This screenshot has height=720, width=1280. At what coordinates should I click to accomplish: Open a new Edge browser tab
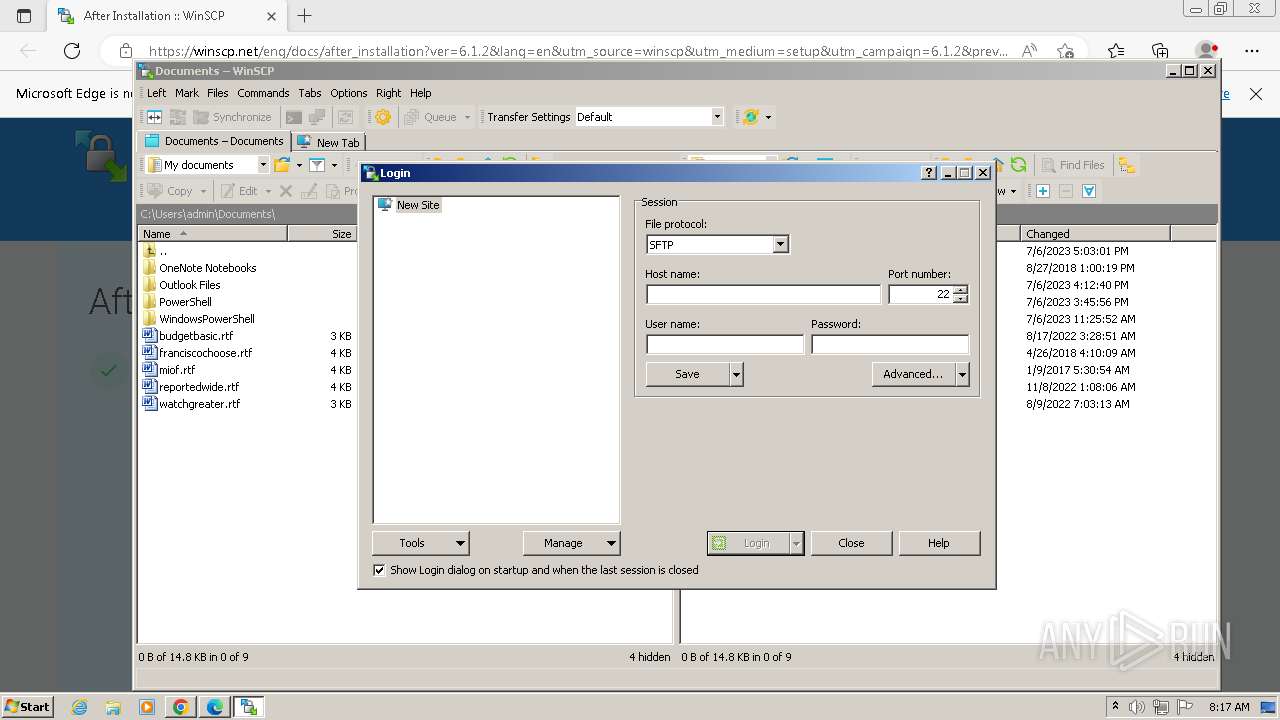point(305,16)
